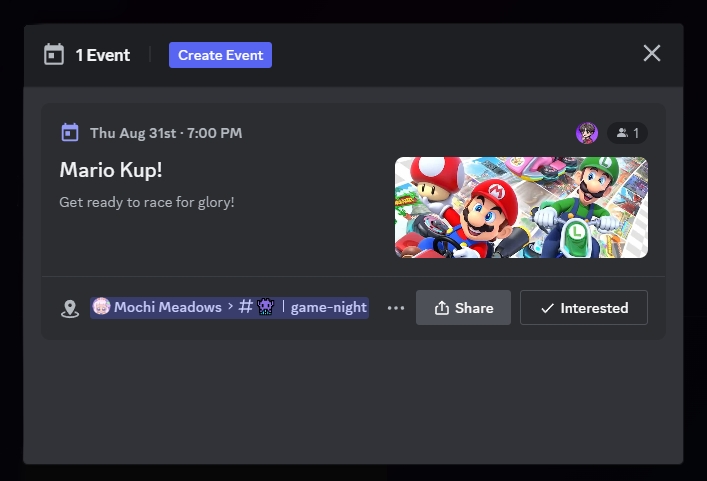Image resolution: width=707 pixels, height=481 pixels.
Task: Open the game-night channel link
Action: pyautogui.click(x=328, y=307)
